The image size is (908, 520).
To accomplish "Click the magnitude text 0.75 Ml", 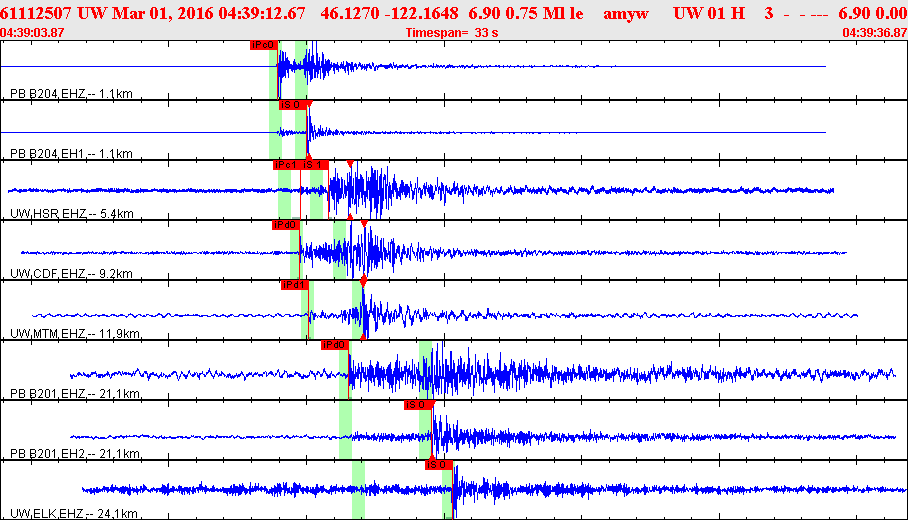I will (534, 13).
